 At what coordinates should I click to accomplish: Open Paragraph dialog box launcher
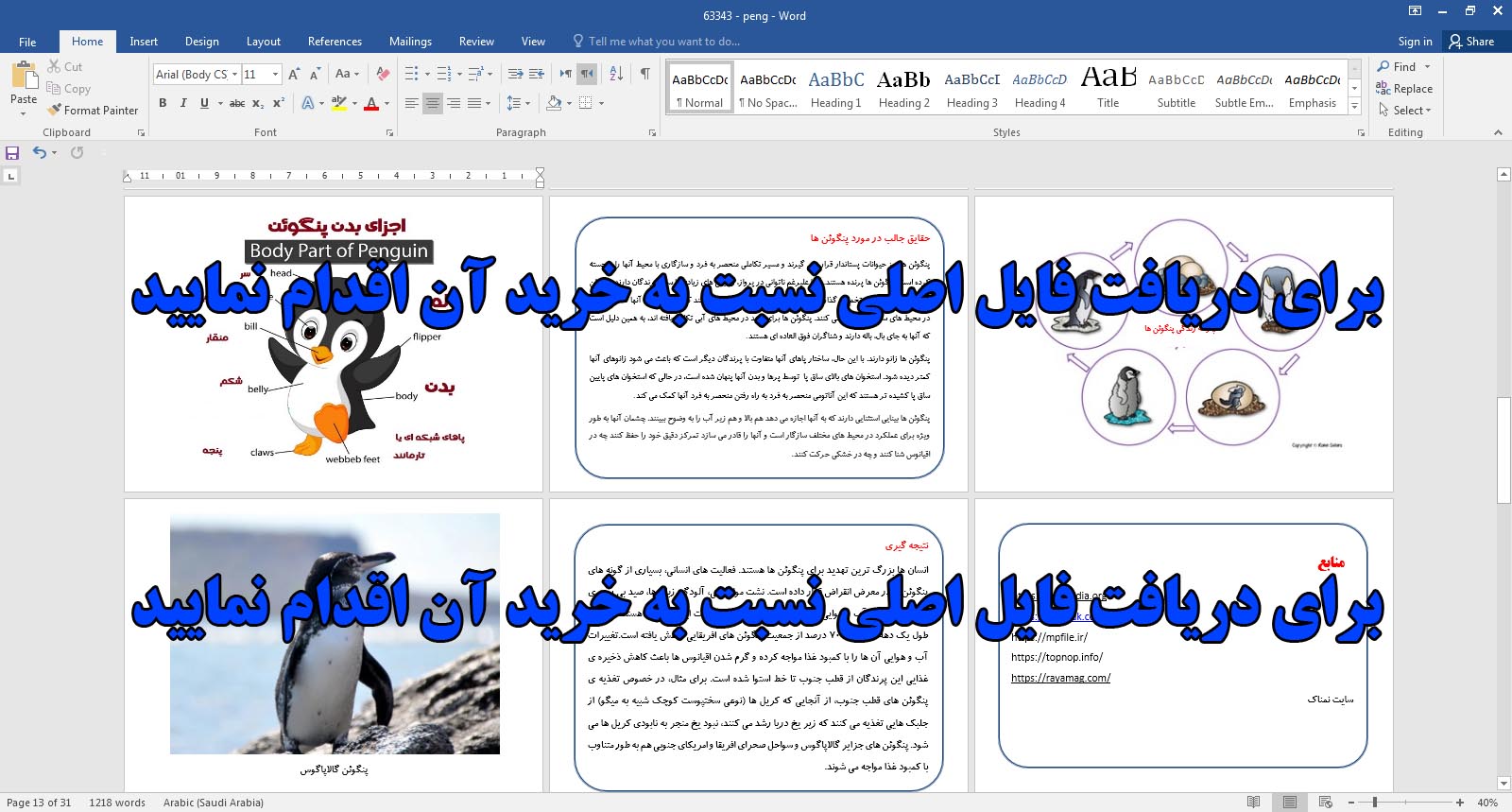tap(652, 133)
